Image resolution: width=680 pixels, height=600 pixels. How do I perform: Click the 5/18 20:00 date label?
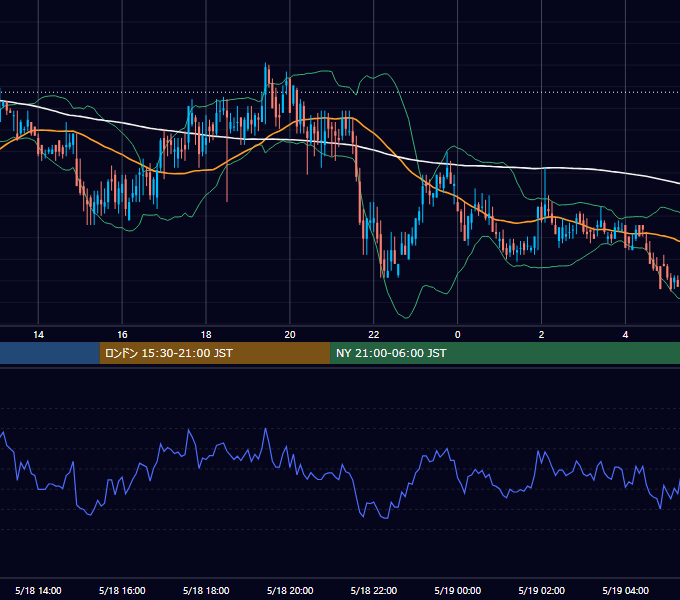click(290, 590)
